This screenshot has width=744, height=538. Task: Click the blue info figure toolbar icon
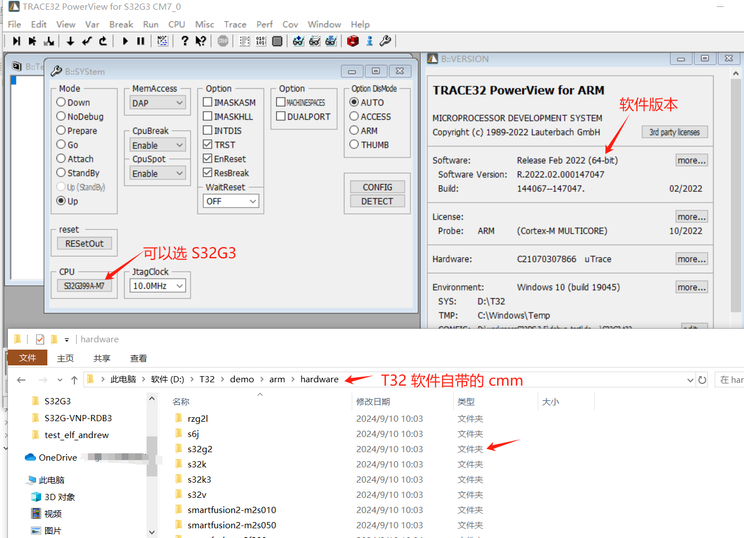pyautogui.click(x=369, y=41)
